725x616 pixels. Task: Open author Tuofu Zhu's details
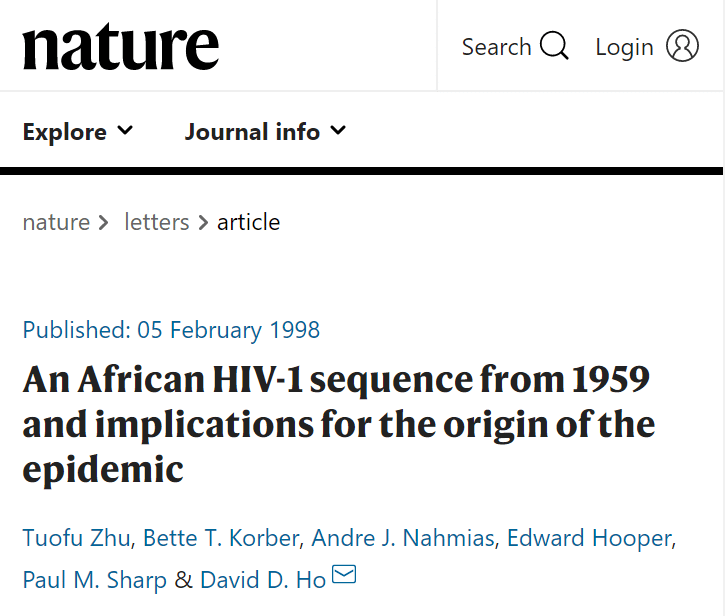coord(76,538)
